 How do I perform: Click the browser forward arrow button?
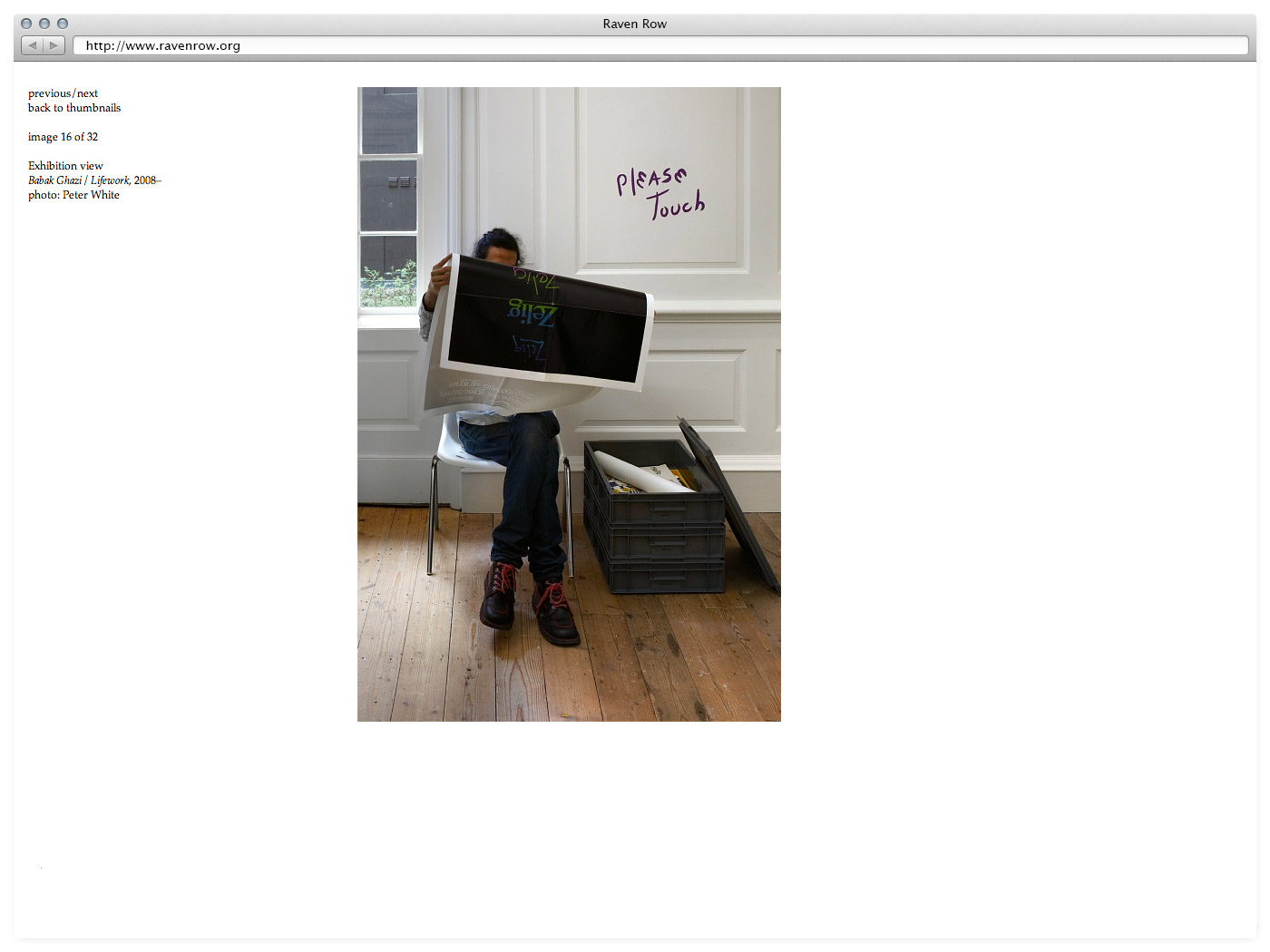coord(54,45)
